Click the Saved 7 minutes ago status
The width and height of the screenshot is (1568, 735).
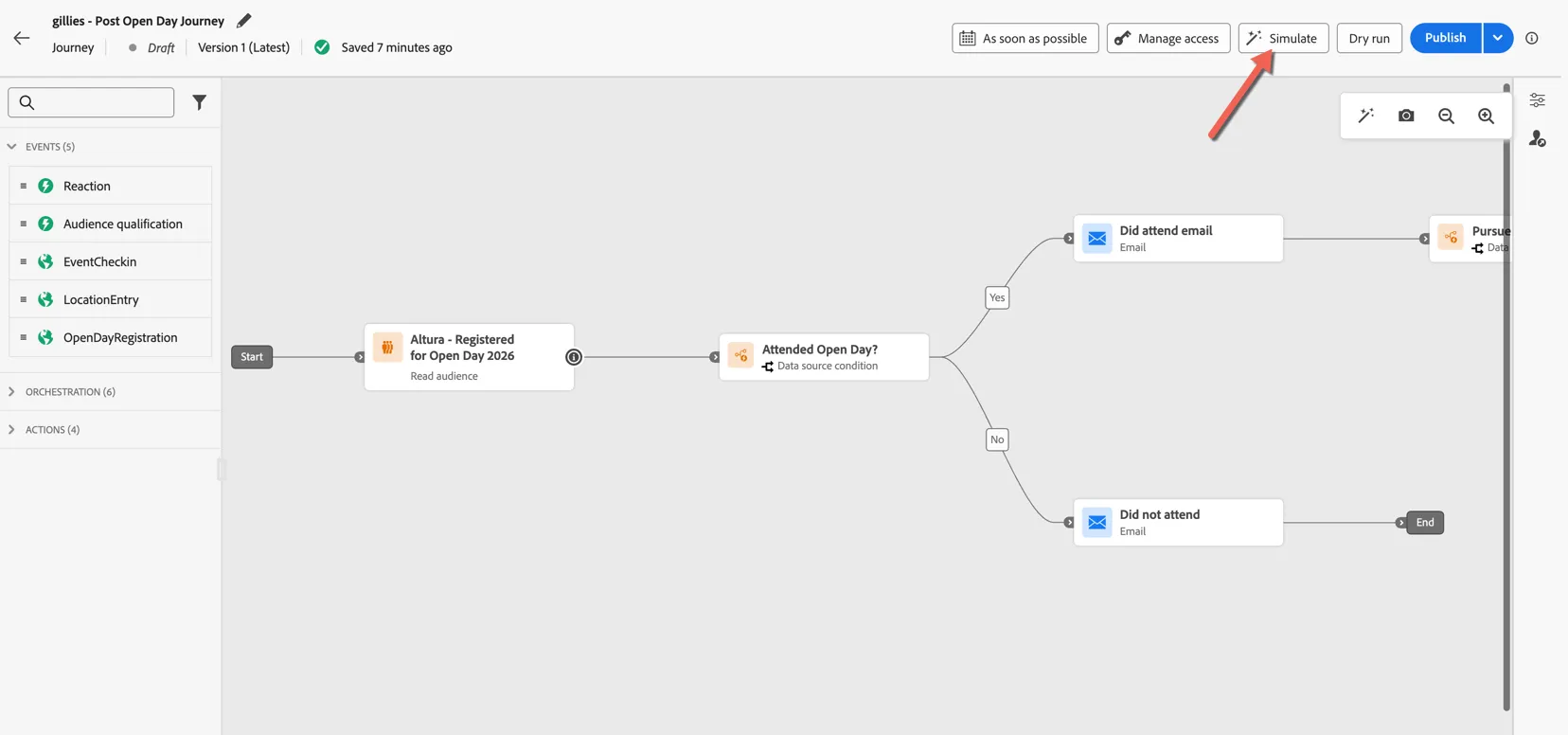tap(397, 47)
